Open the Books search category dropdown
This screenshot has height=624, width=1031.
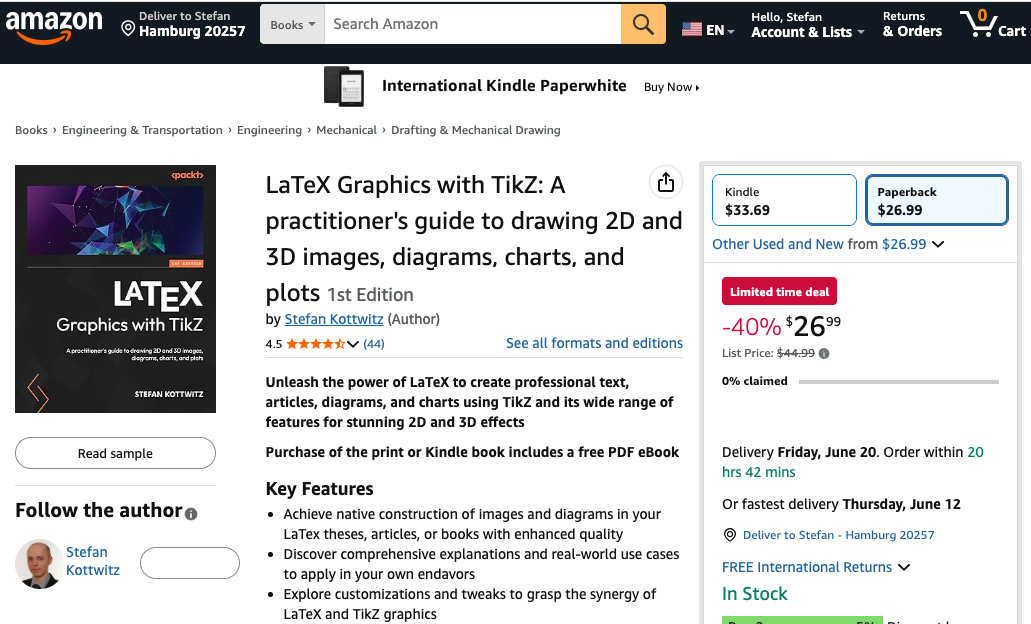point(292,24)
